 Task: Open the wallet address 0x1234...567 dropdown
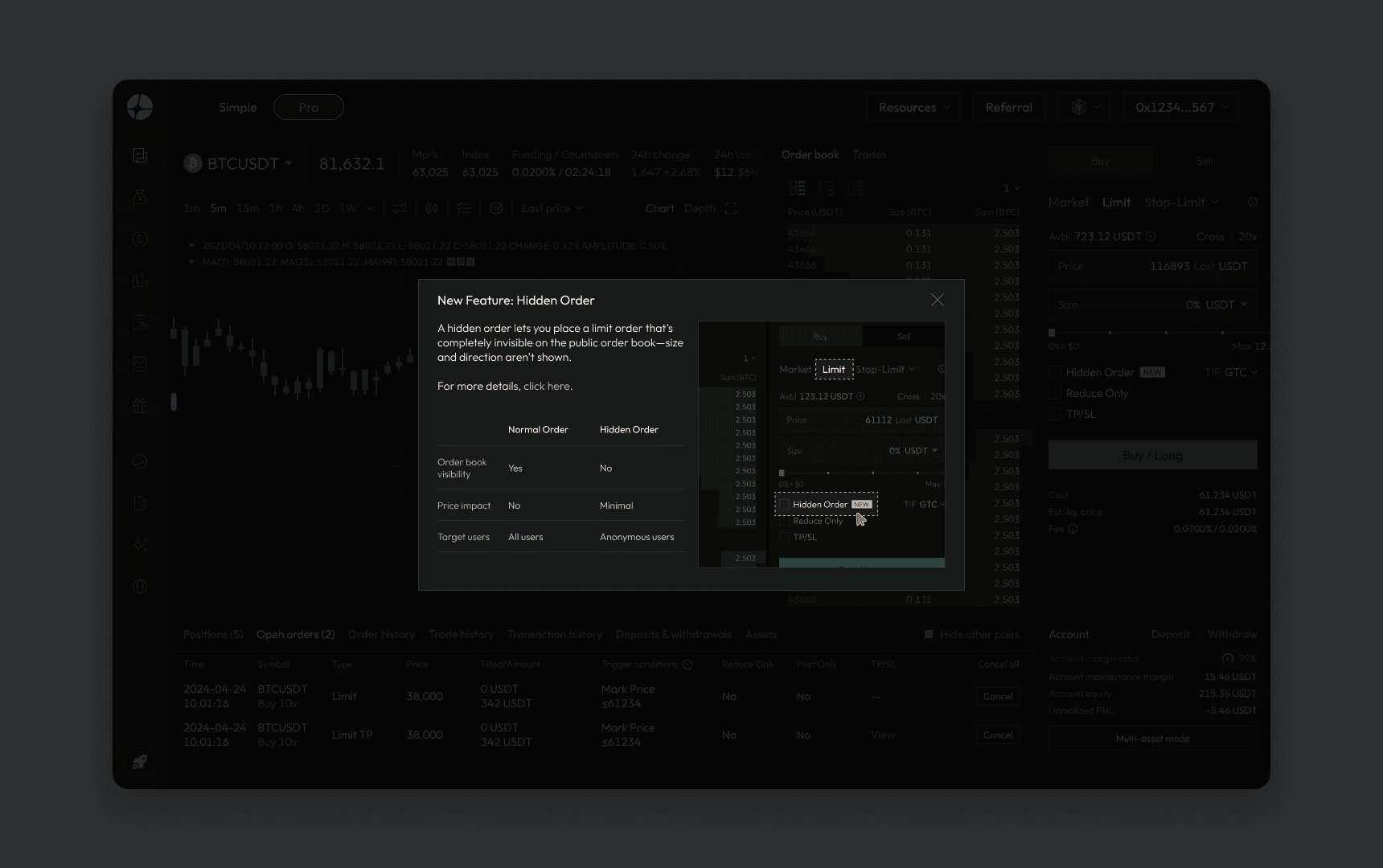[1180, 107]
